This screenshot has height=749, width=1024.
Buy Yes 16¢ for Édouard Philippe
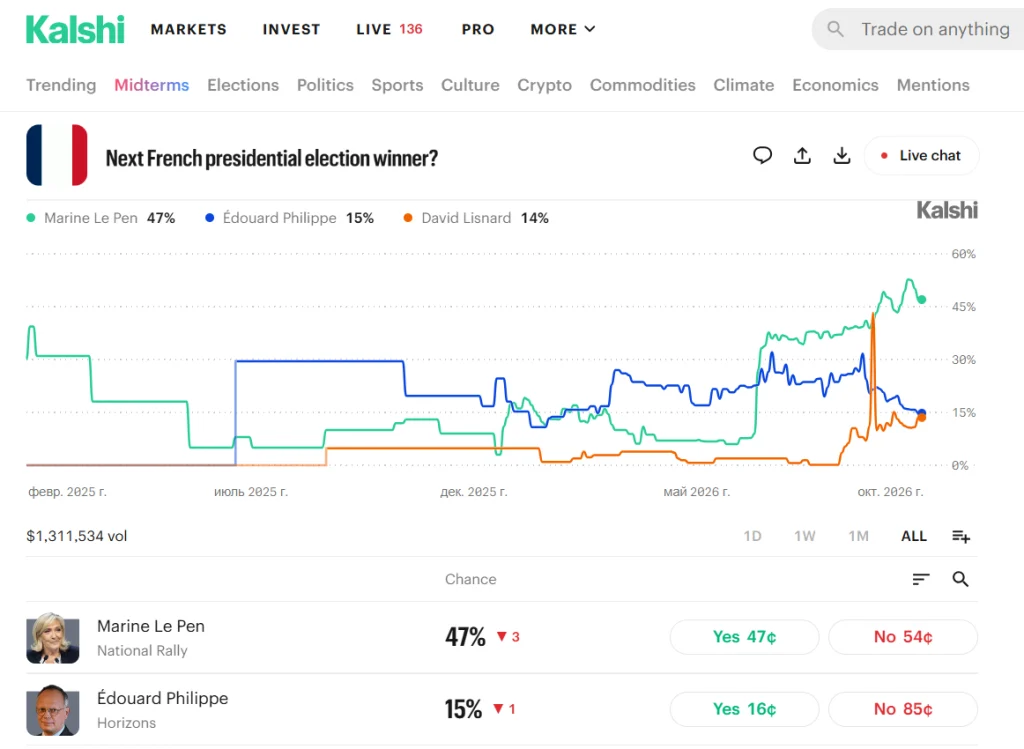point(744,709)
